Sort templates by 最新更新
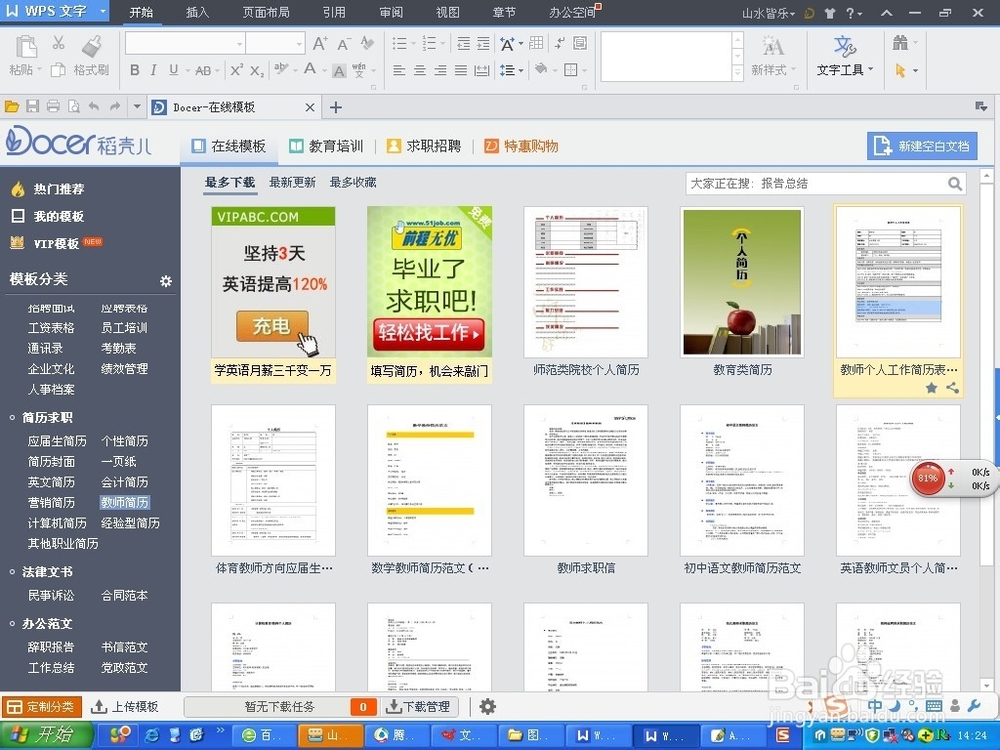 click(292, 182)
